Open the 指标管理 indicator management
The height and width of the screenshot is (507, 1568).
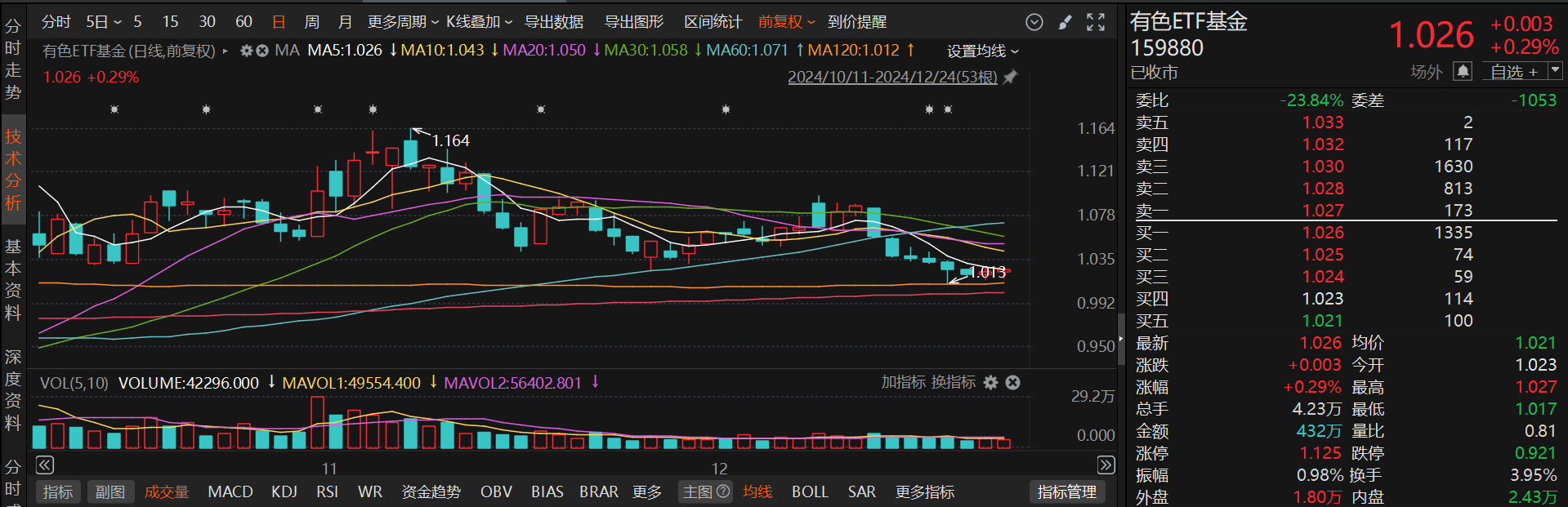[x=1066, y=491]
